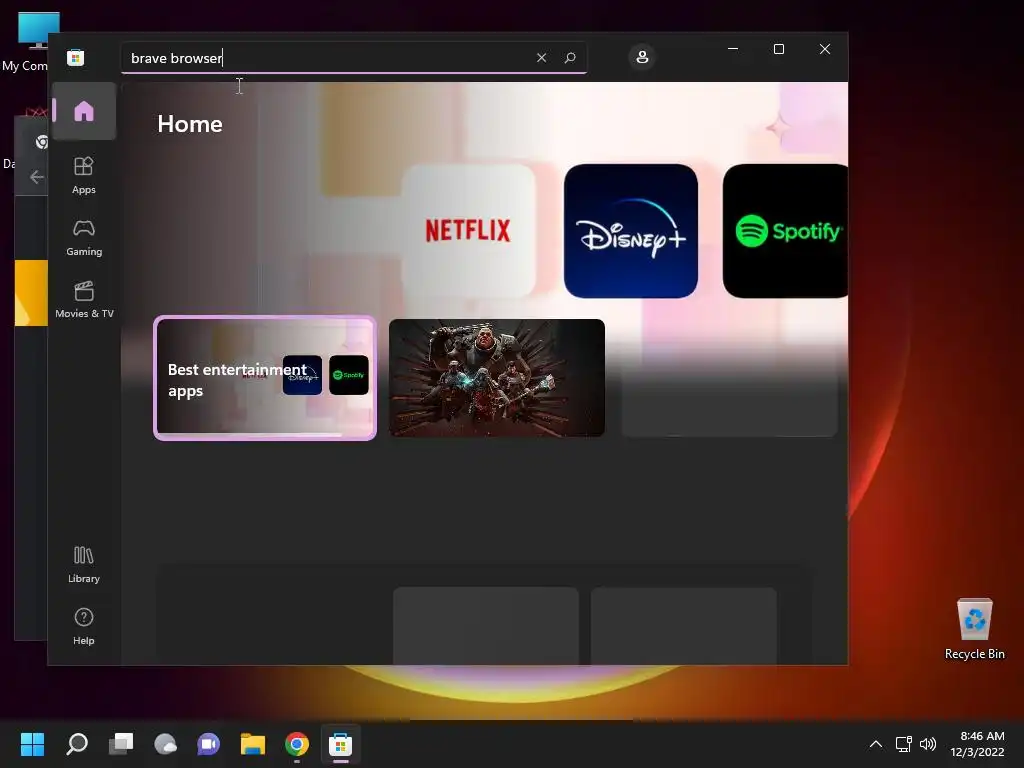The image size is (1024, 768).
Task: Open the Gaming section
Action: tap(84, 238)
